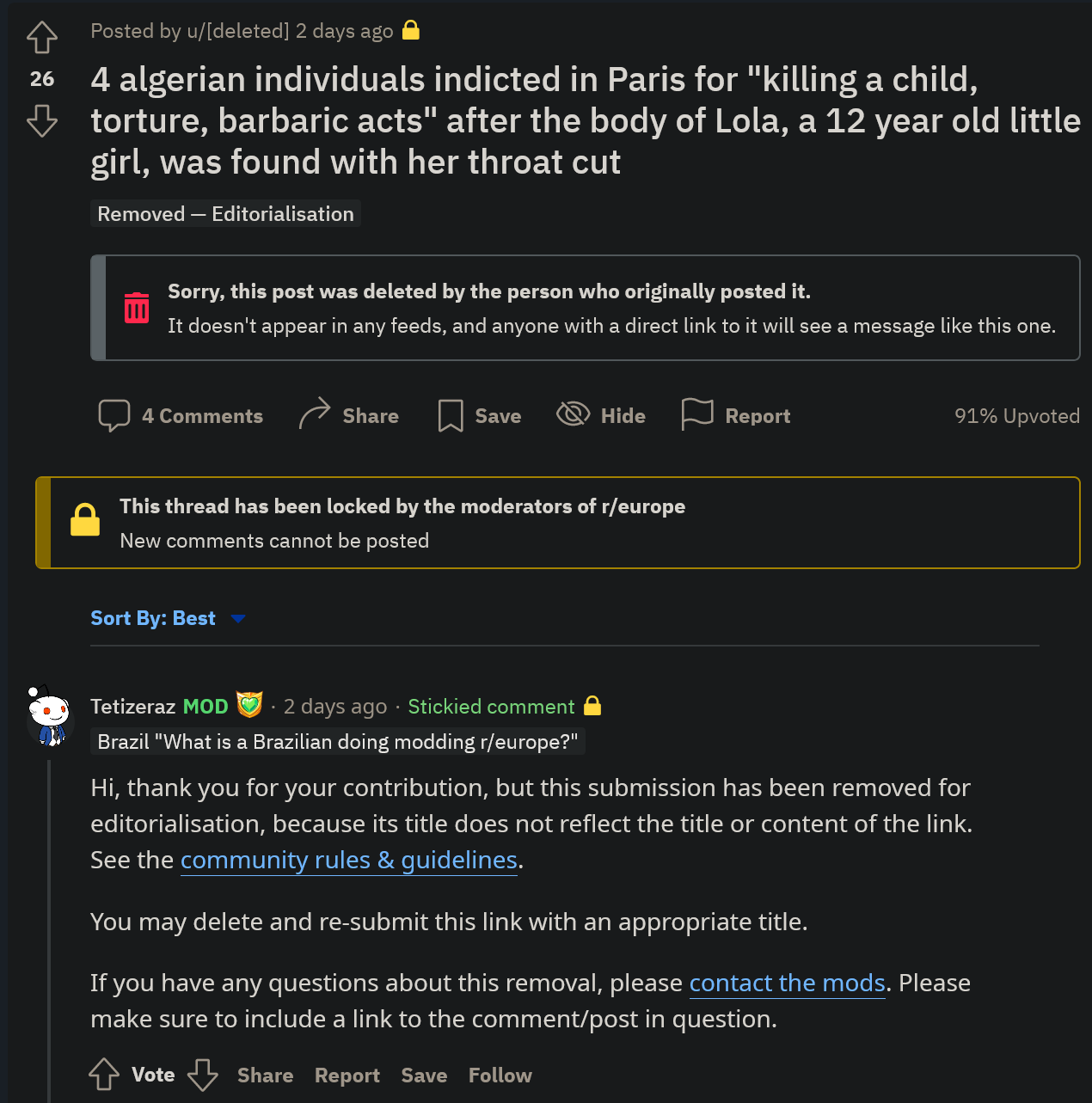This screenshot has width=1092, height=1103.
Task: Click the Report flag icon on the post
Action: point(697,414)
